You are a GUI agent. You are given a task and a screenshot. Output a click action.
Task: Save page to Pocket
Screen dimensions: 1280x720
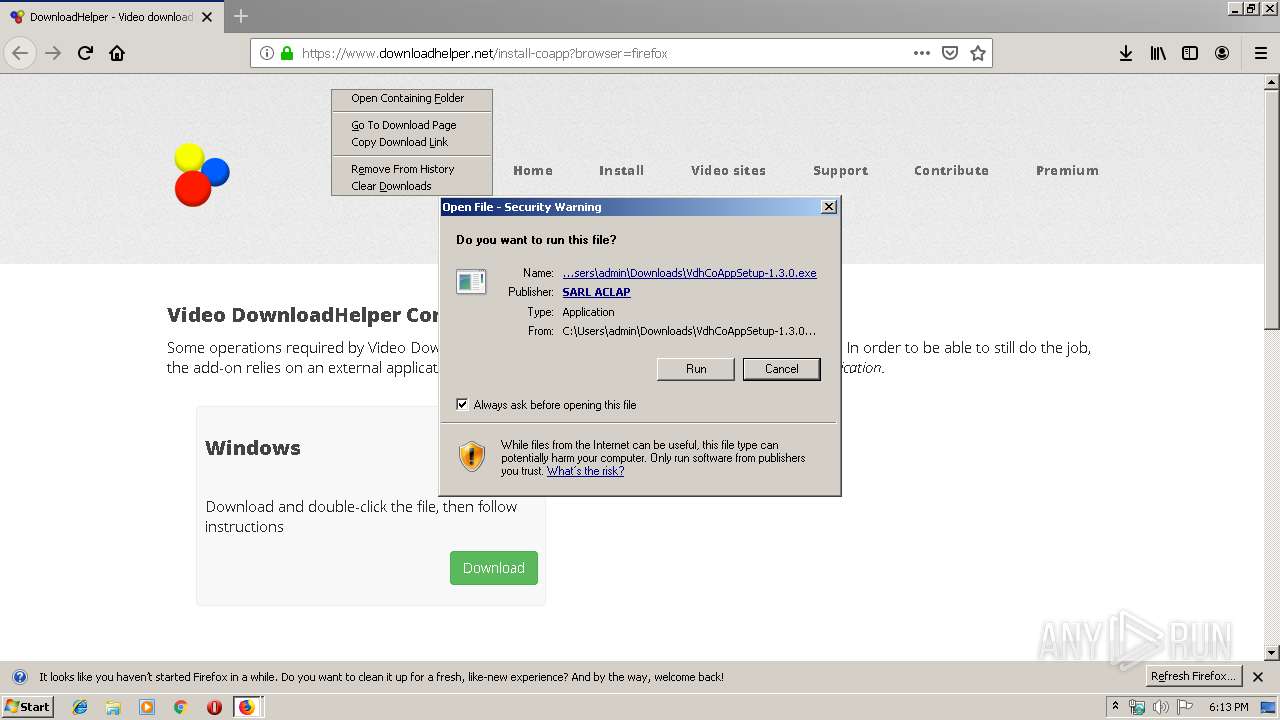(950, 53)
